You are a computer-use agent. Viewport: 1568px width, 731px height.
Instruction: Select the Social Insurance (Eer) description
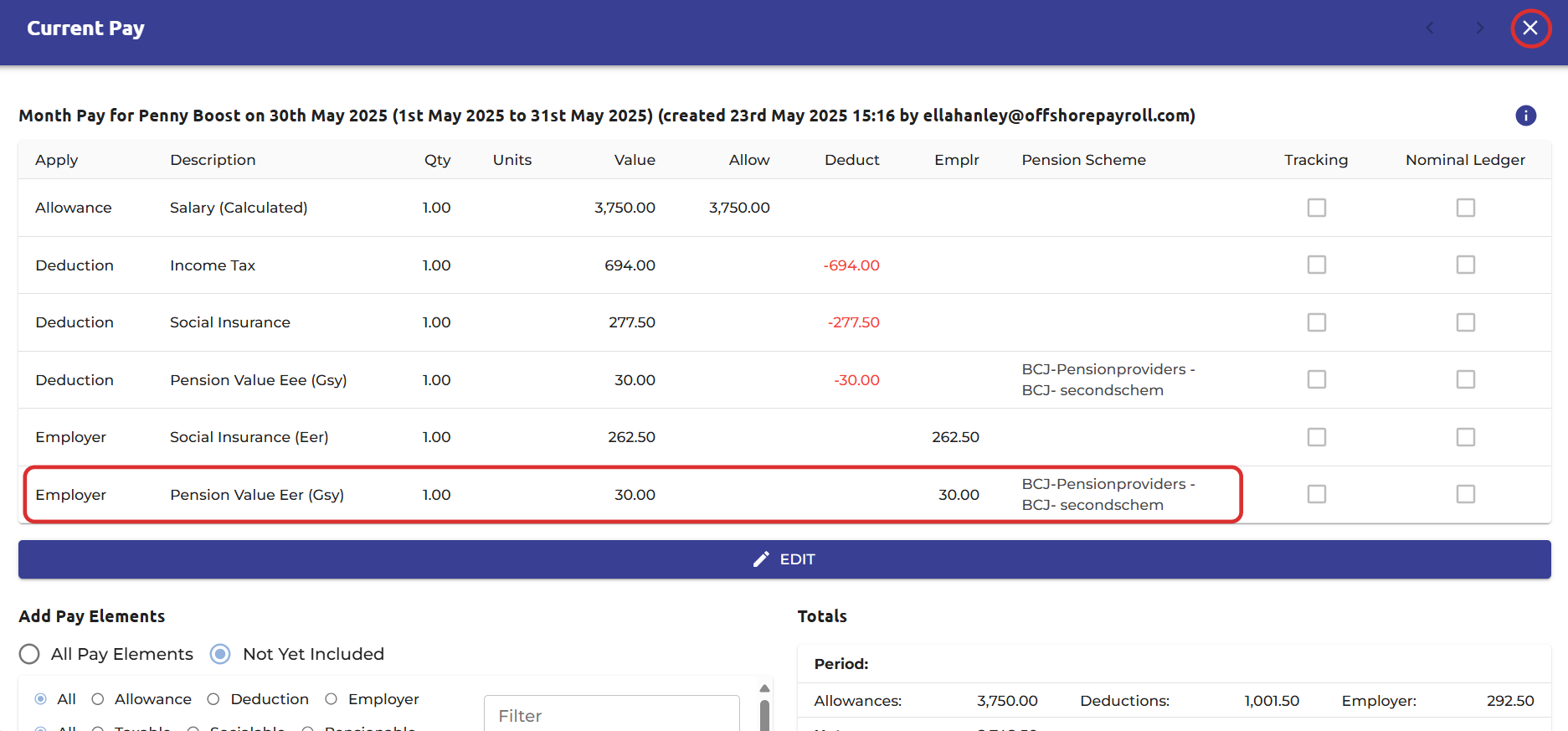(x=249, y=437)
